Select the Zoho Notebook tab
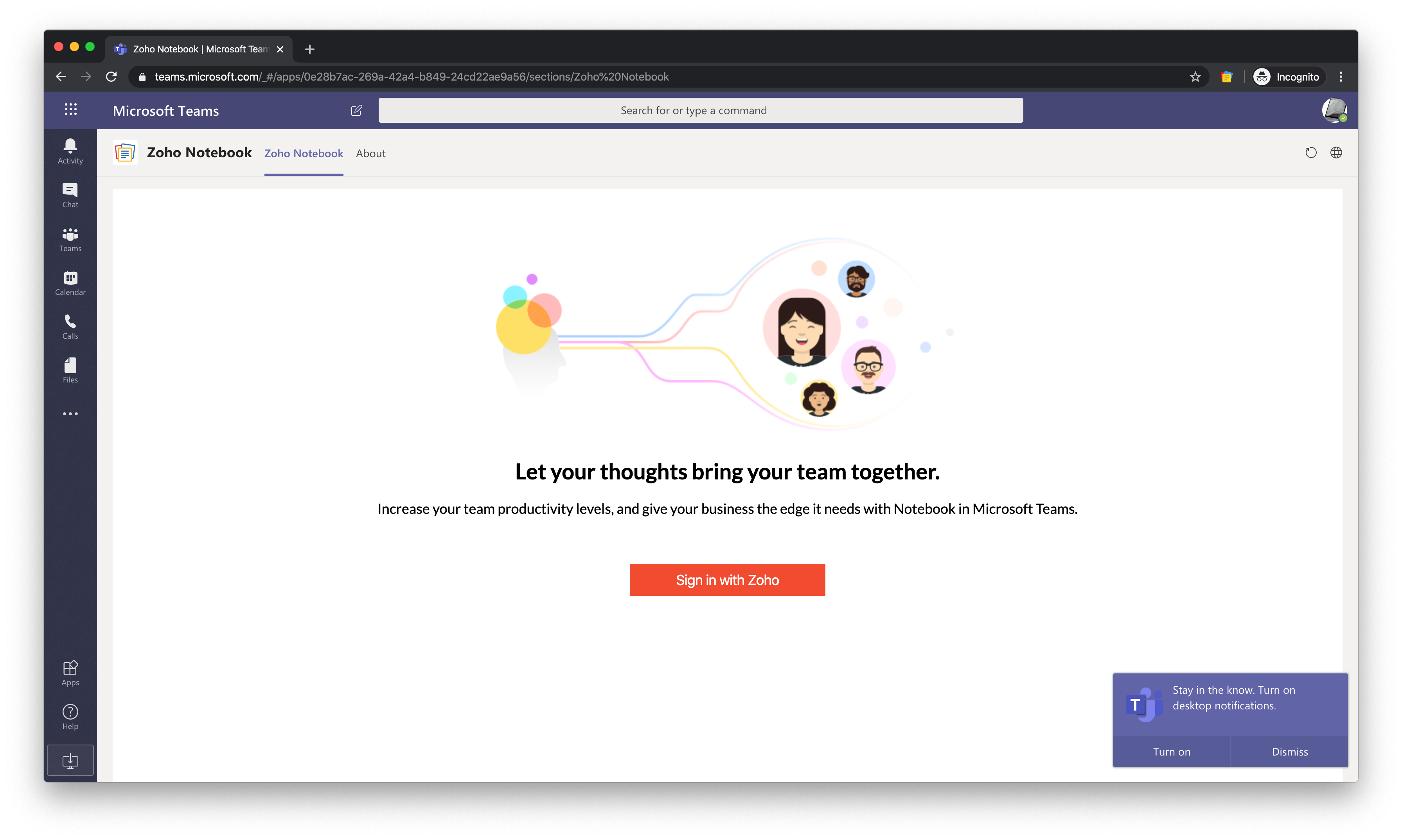This screenshot has height=840, width=1402. point(304,153)
